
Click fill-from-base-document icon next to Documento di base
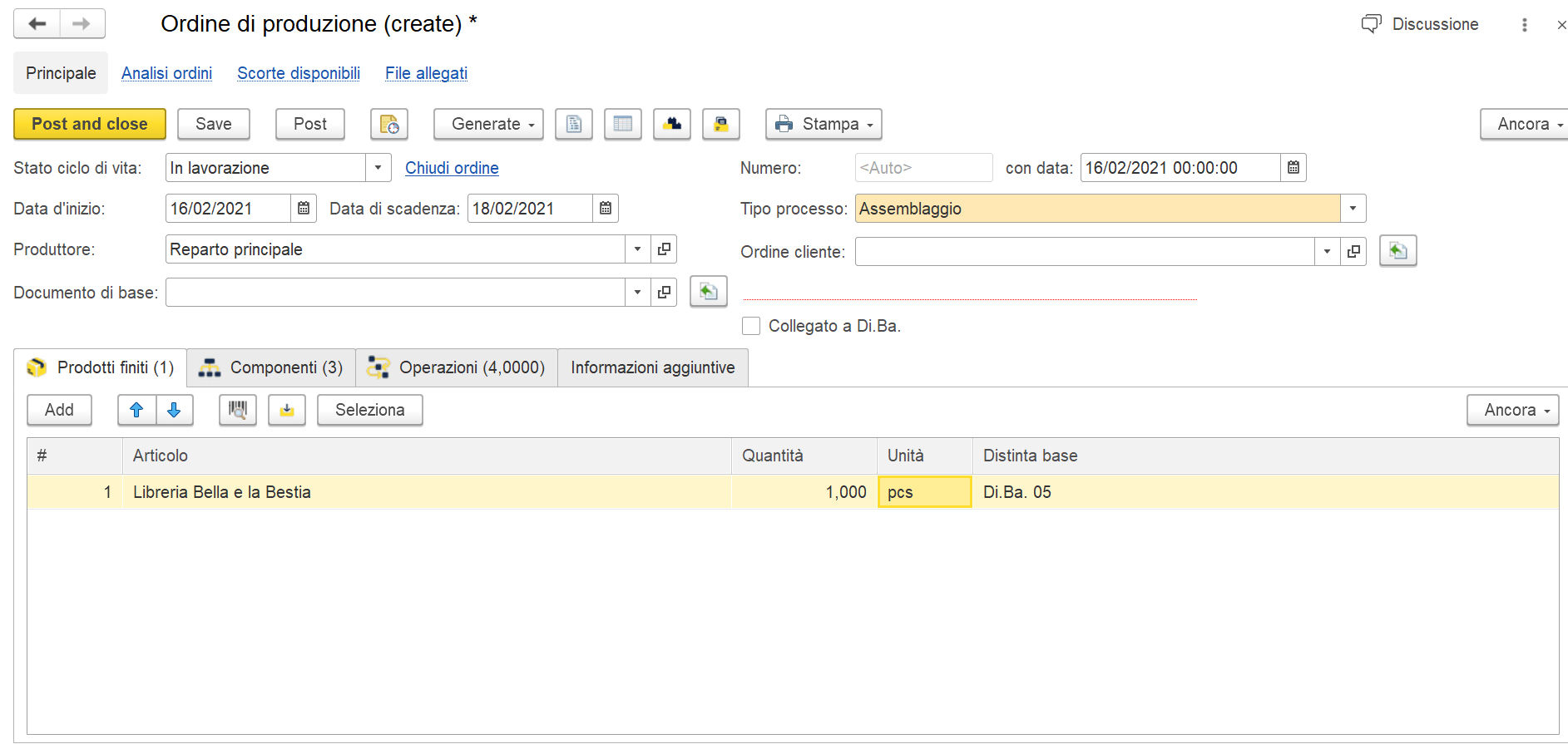[709, 292]
